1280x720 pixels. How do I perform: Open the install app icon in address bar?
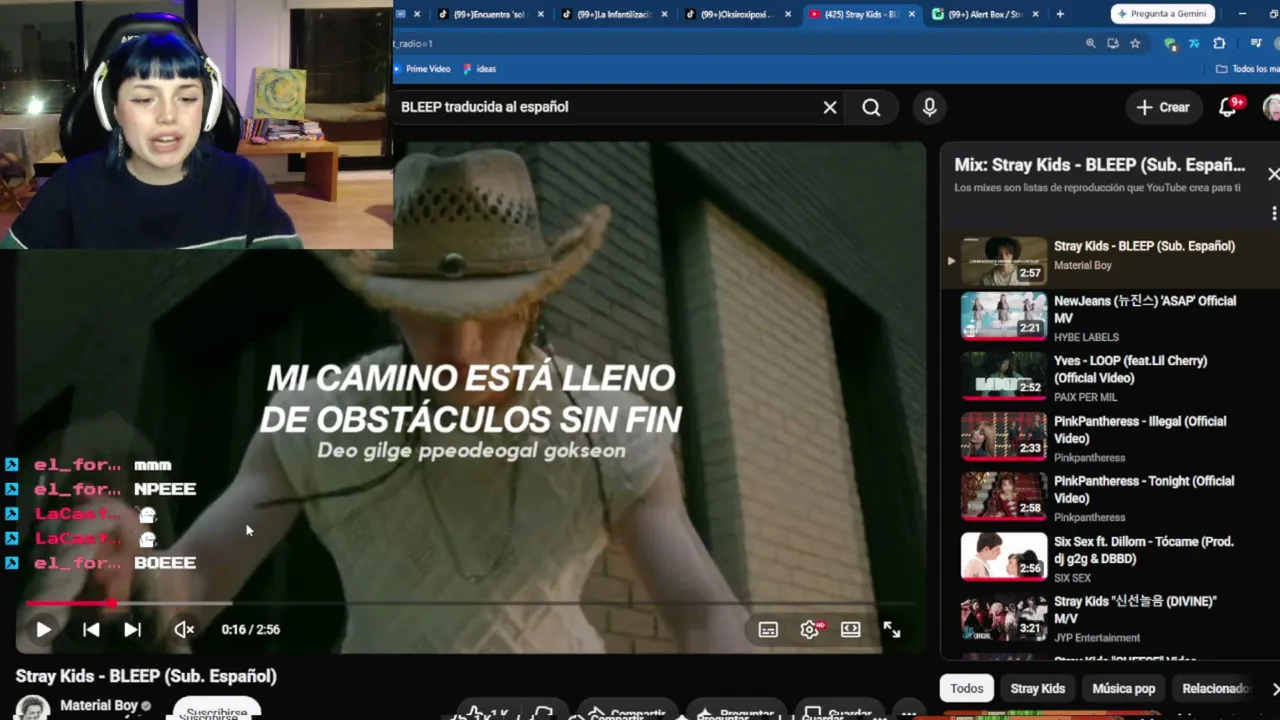[1113, 44]
